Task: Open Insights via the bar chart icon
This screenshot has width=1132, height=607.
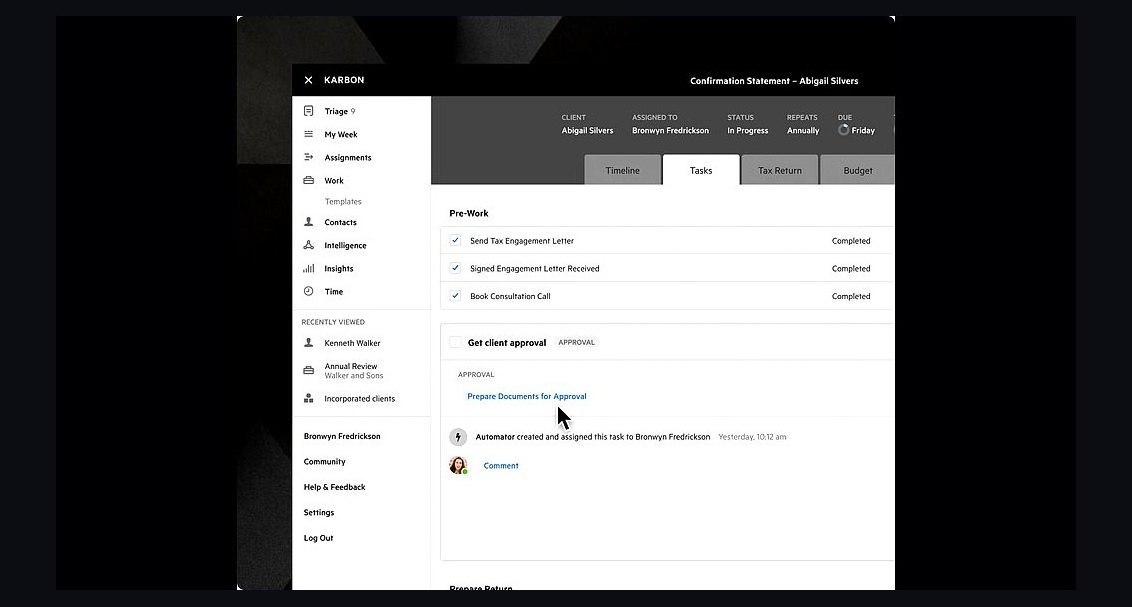Action: point(308,268)
